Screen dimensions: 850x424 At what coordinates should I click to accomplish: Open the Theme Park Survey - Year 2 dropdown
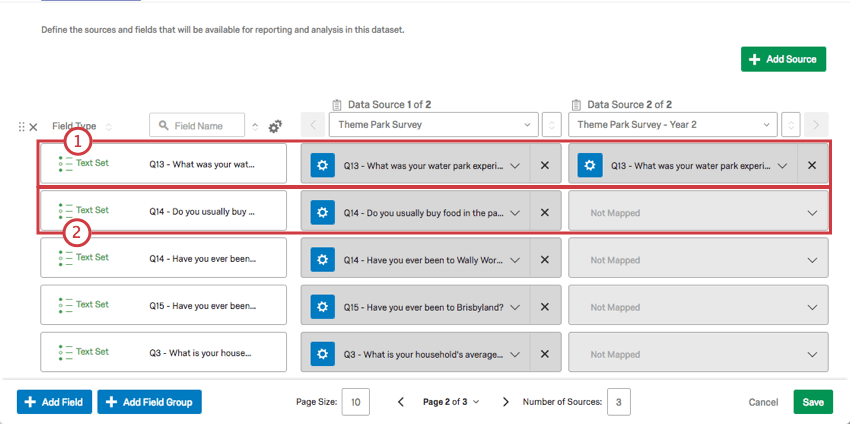pyautogui.click(x=673, y=125)
